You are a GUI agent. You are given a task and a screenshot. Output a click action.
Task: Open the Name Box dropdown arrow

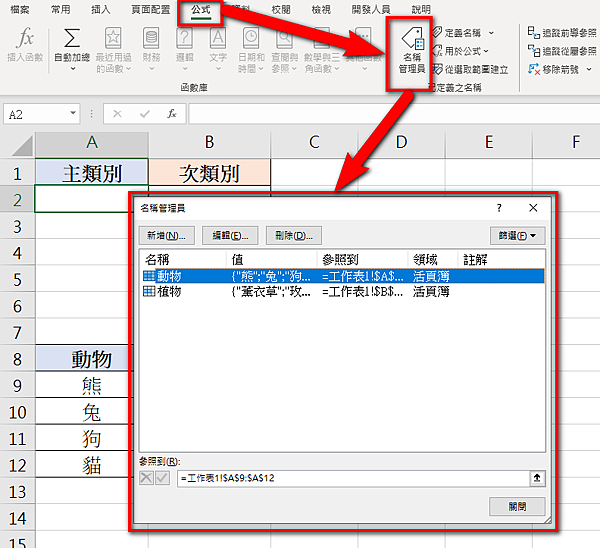73,113
